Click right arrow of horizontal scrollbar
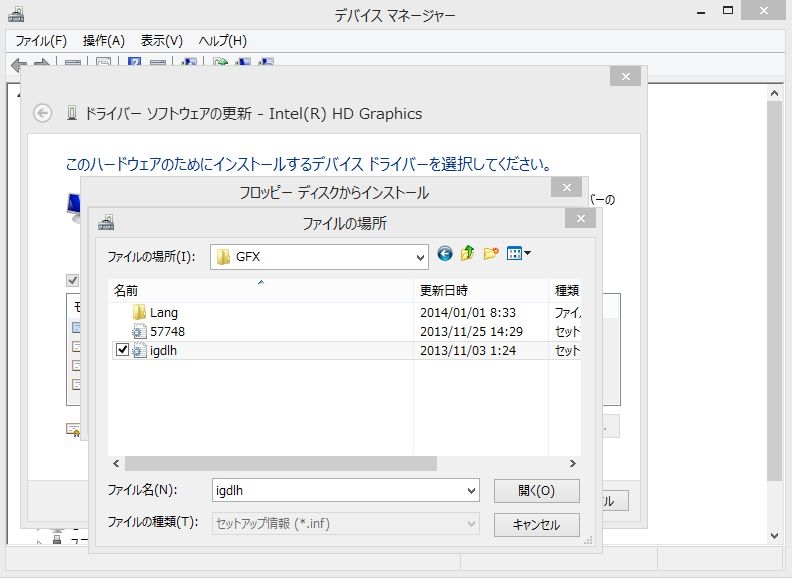The image size is (792, 578). click(x=573, y=463)
